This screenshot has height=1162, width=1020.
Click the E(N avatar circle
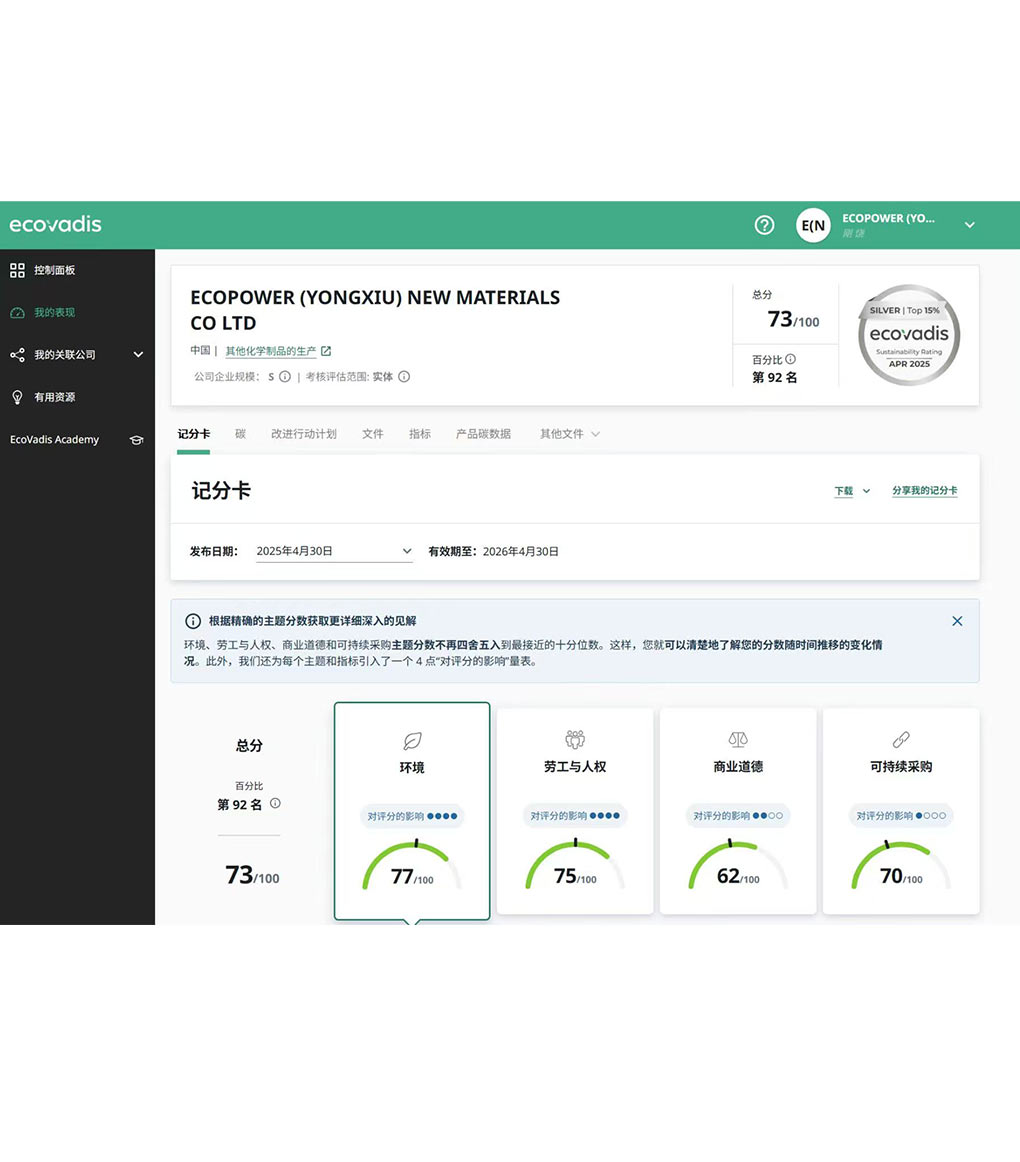tap(813, 225)
